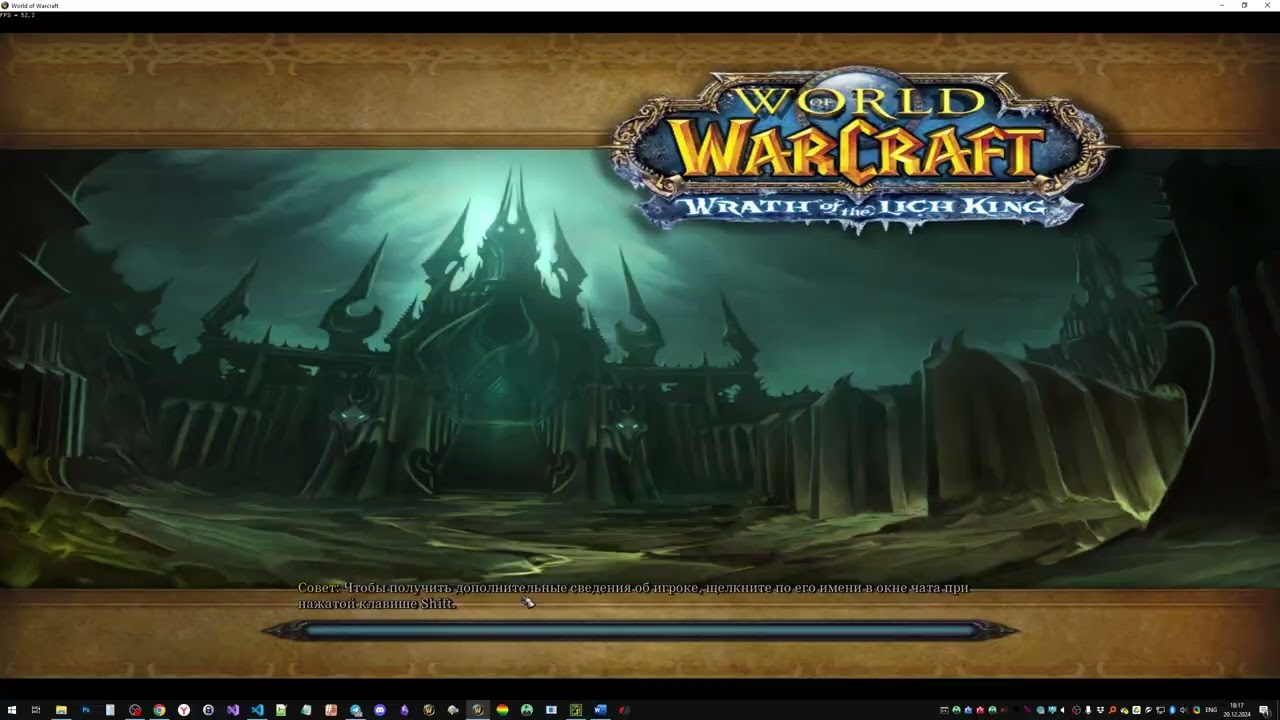Switch ENG input language indicator
This screenshot has width=1280, height=720.
coord(1211,710)
